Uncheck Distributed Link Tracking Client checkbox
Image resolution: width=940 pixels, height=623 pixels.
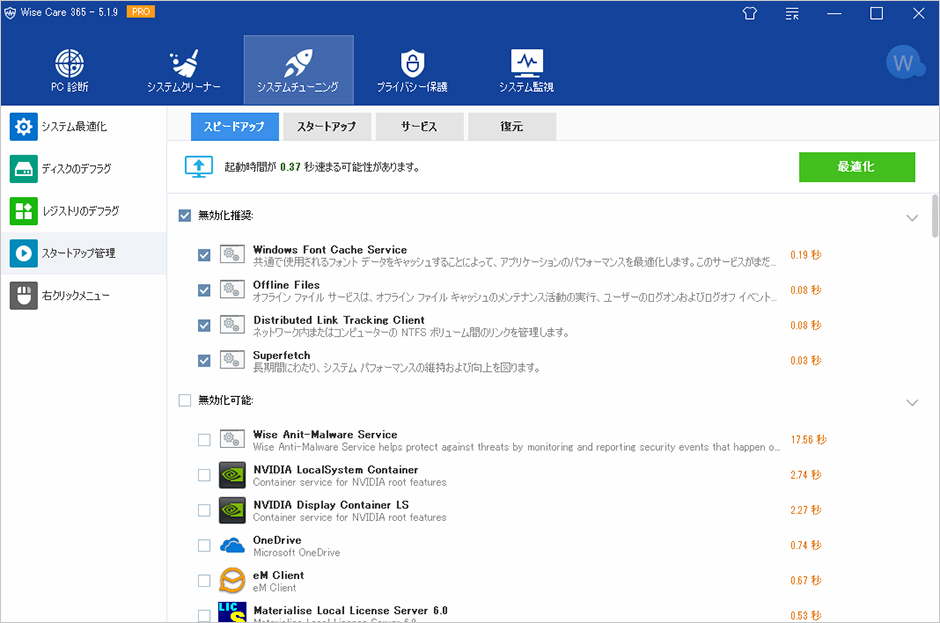point(204,325)
